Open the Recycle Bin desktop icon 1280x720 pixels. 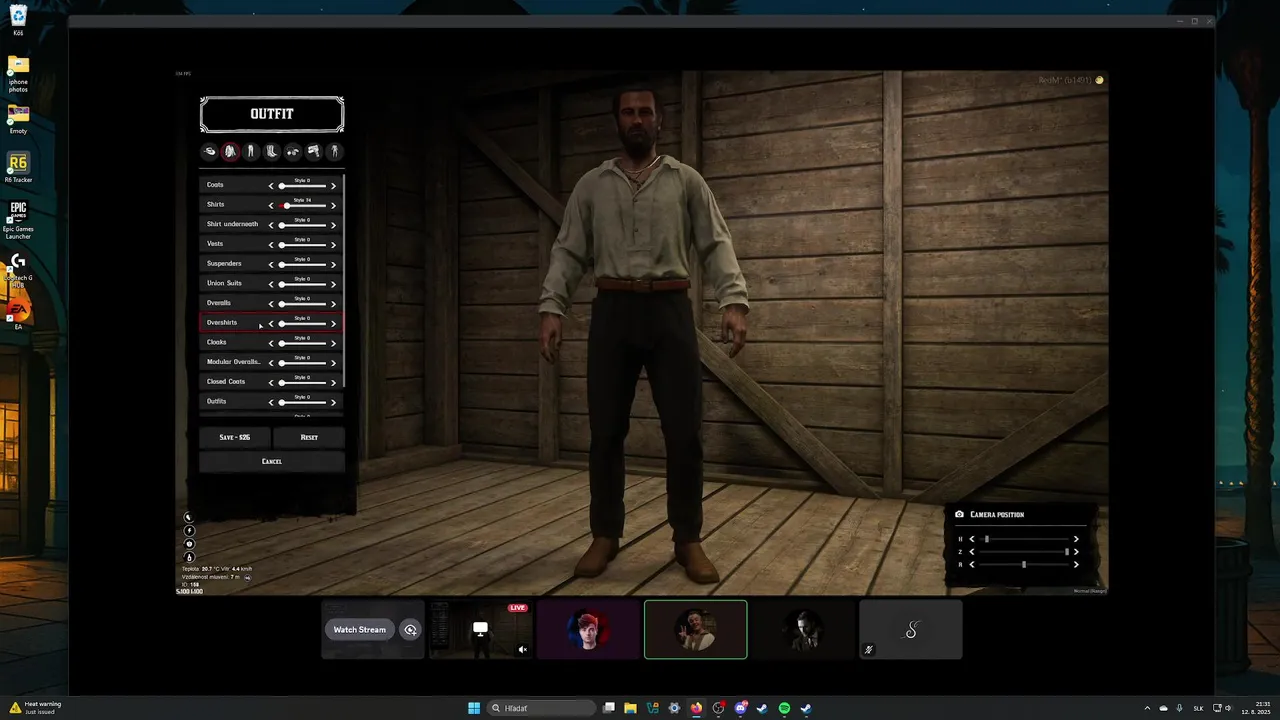click(18, 20)
